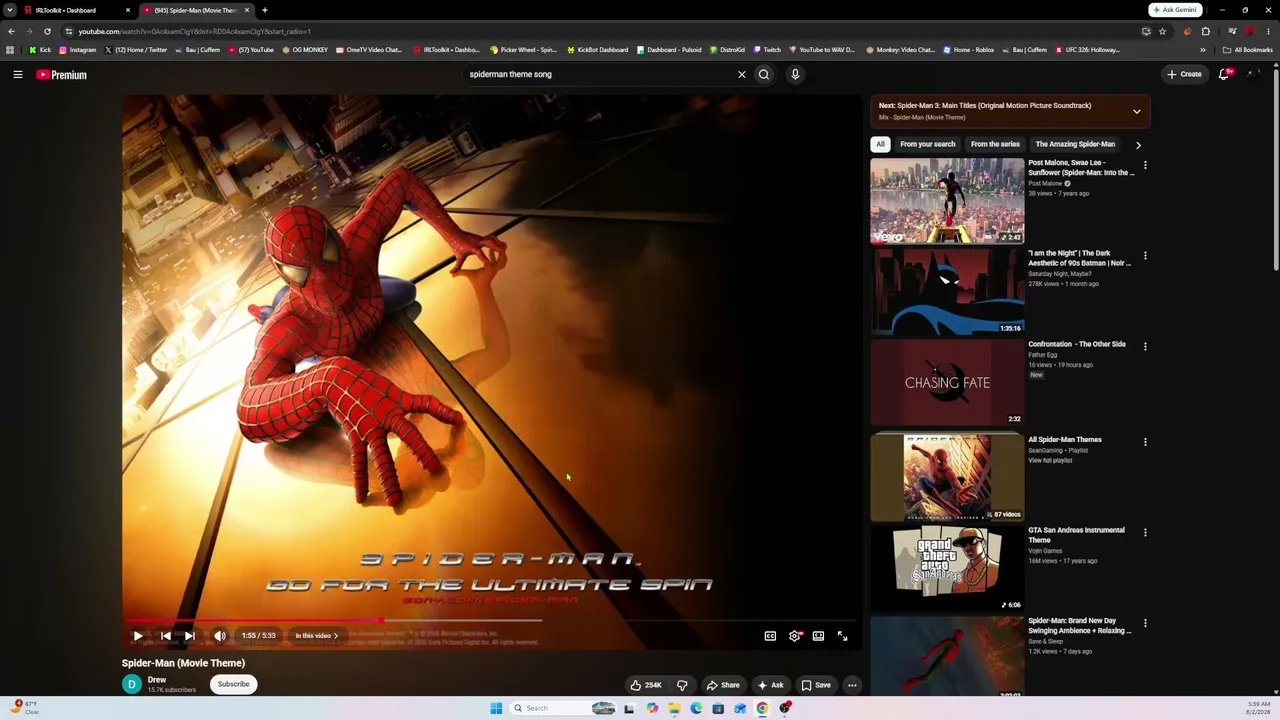This screenshot has width=1280, height=720.
Task: Save video to a playlist
Action: coord(816,685)
